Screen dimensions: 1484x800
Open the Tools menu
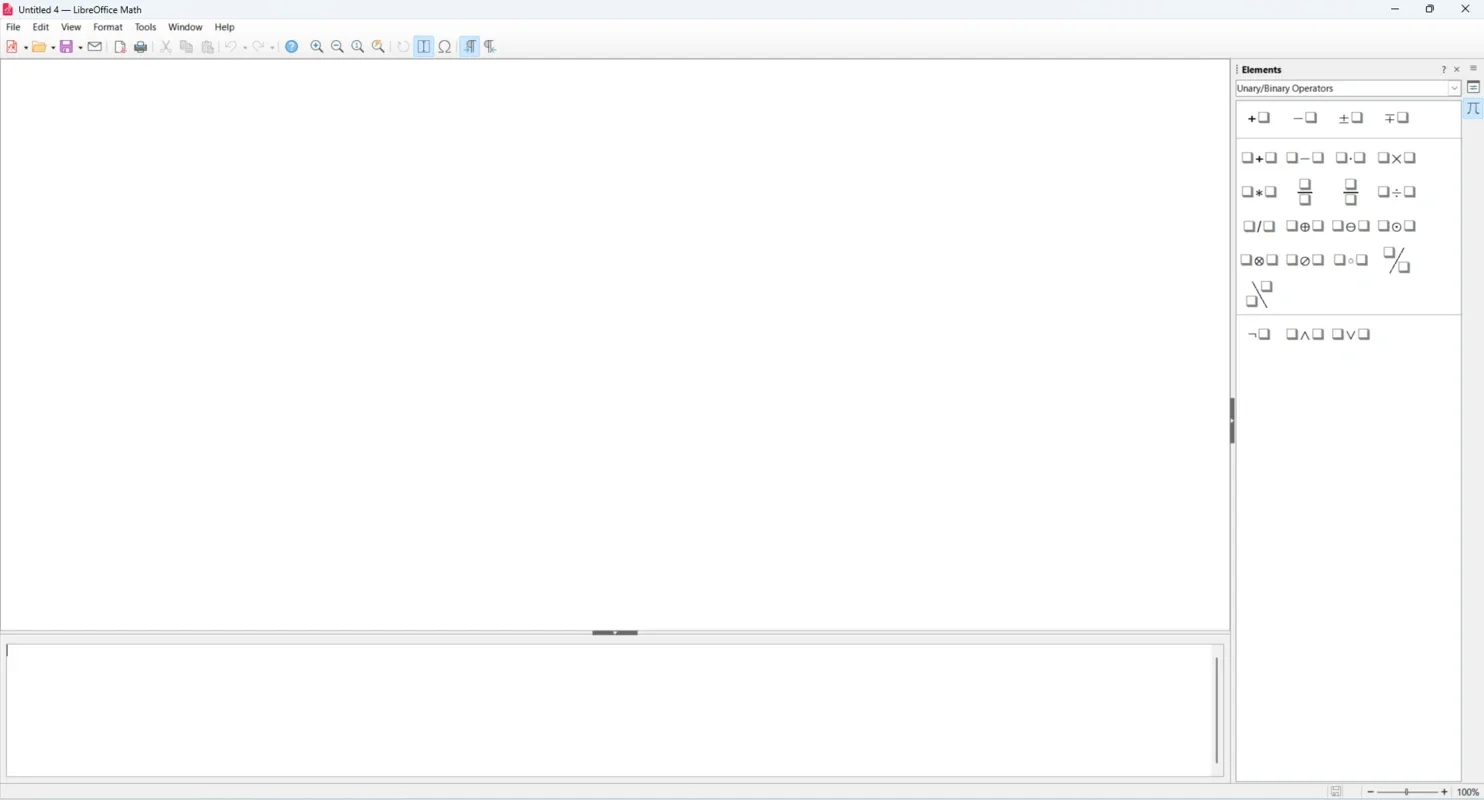click(145, 27)
